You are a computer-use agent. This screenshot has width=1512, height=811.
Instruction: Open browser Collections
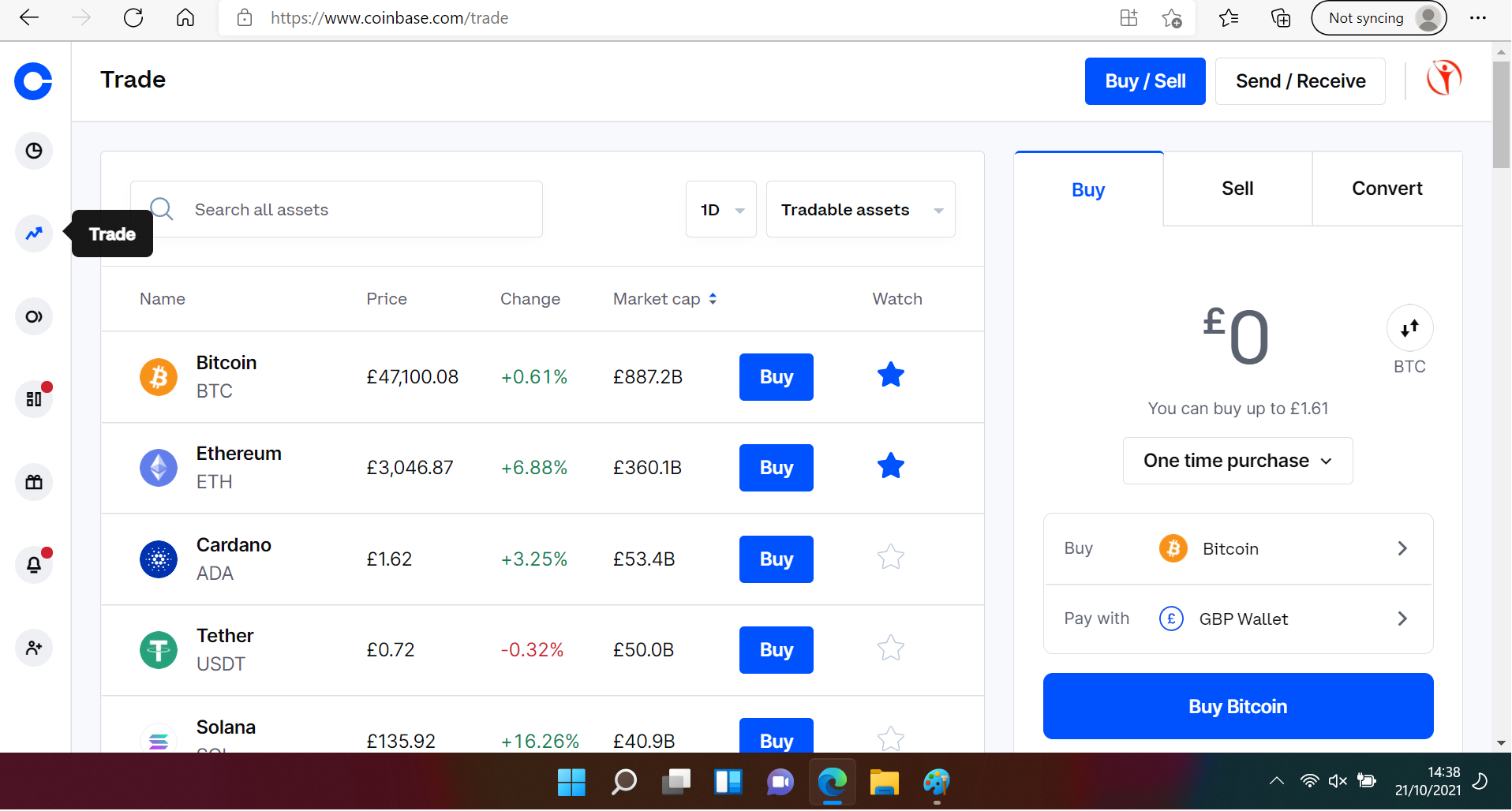pos(1281,17)
